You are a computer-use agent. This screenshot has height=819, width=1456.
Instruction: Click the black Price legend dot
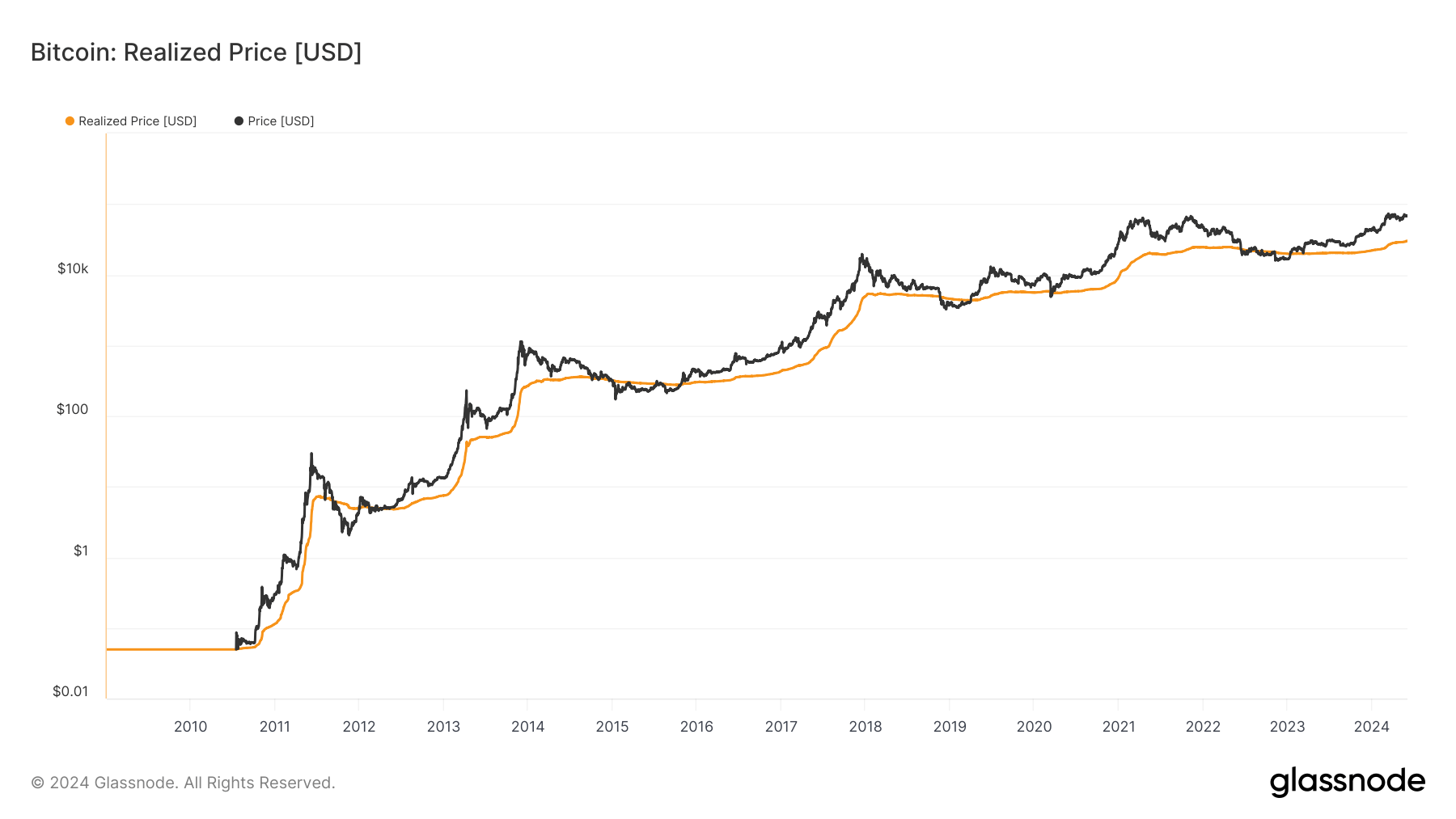tap(239, 121)
